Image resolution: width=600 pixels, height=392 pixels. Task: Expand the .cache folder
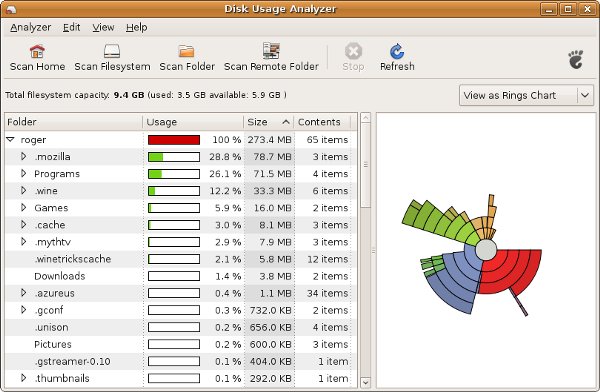(x=24, y=224)
